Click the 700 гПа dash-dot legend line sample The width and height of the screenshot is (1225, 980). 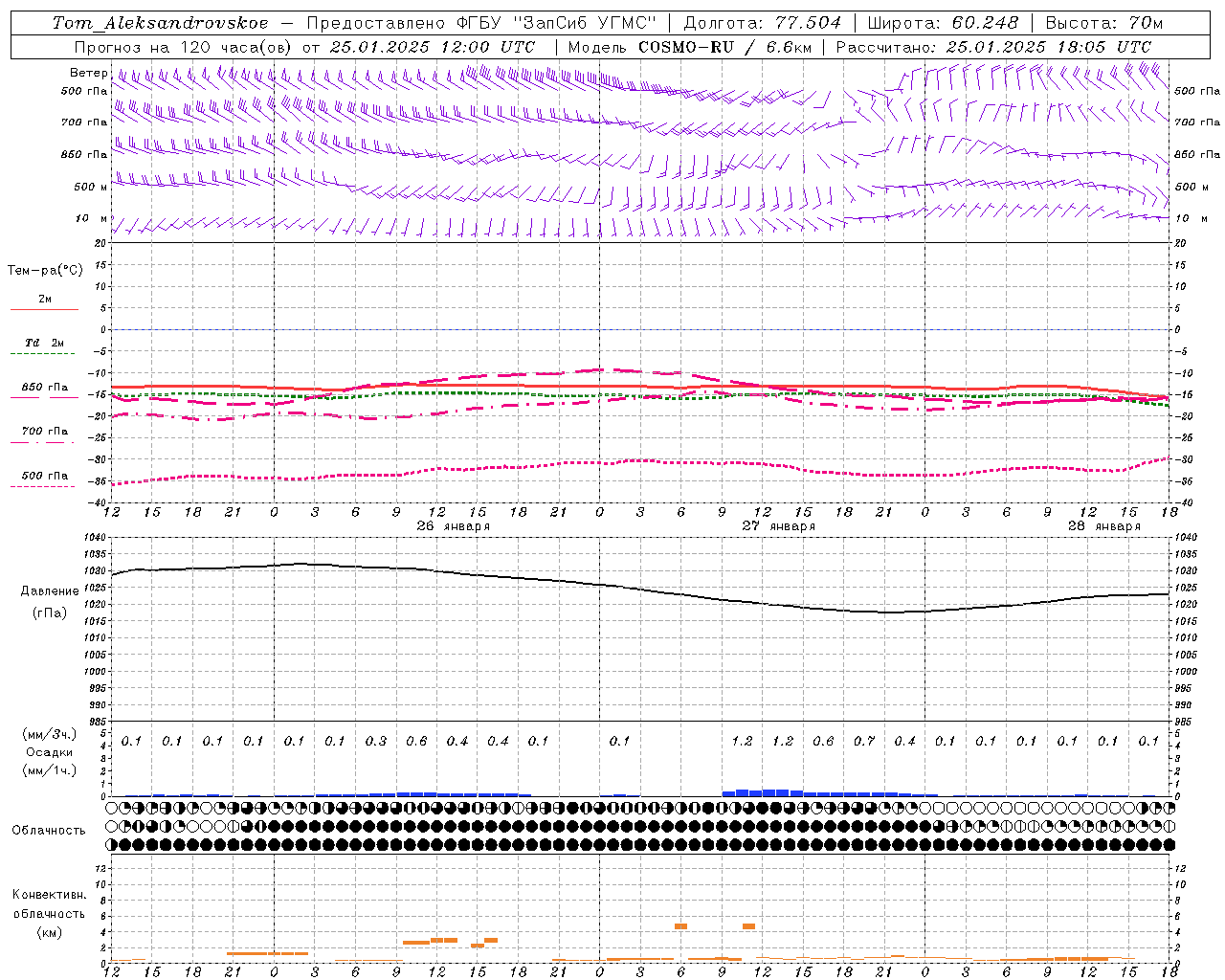[42, 442]
